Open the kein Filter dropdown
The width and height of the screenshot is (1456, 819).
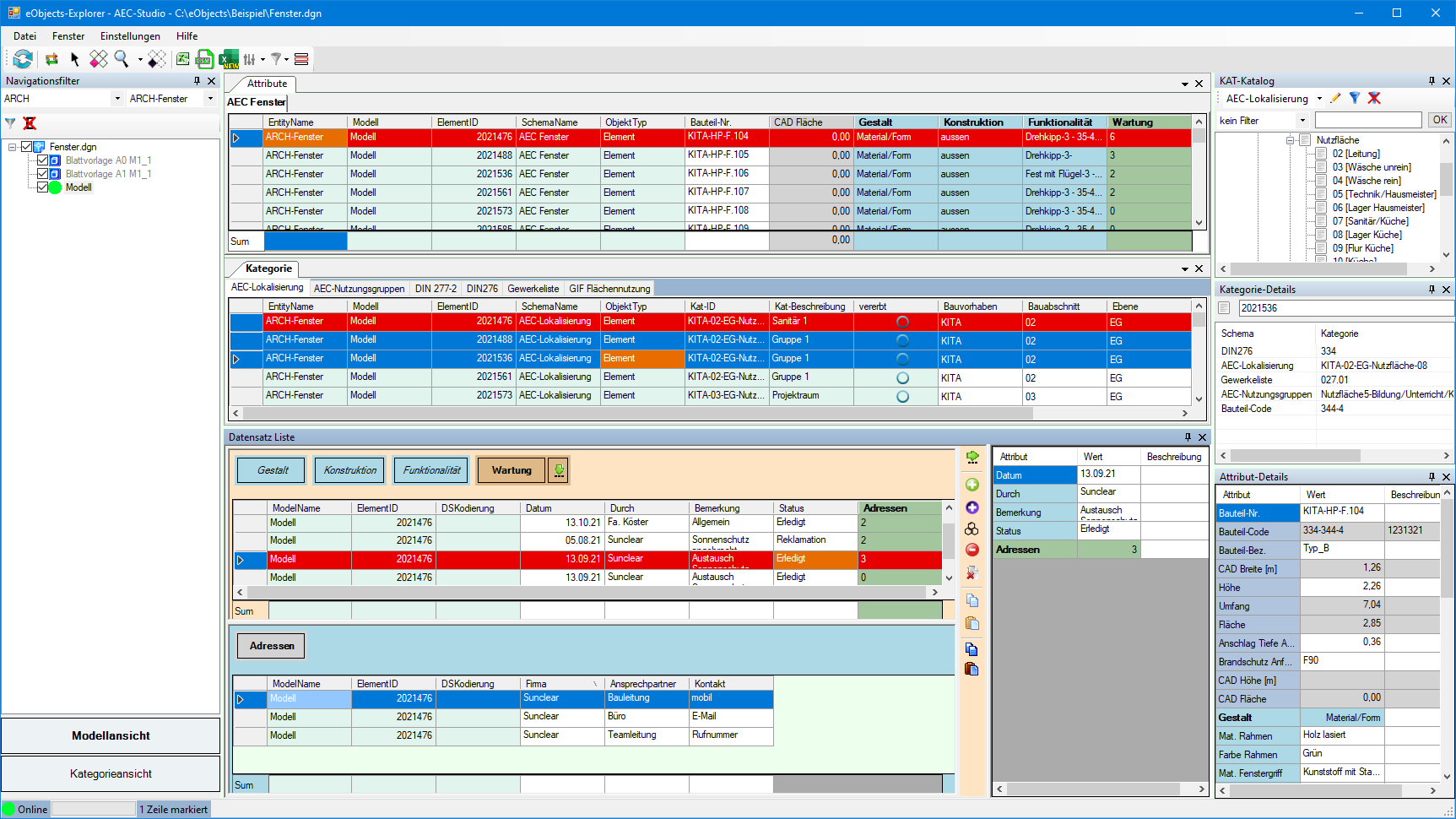tap(1302, 121)
